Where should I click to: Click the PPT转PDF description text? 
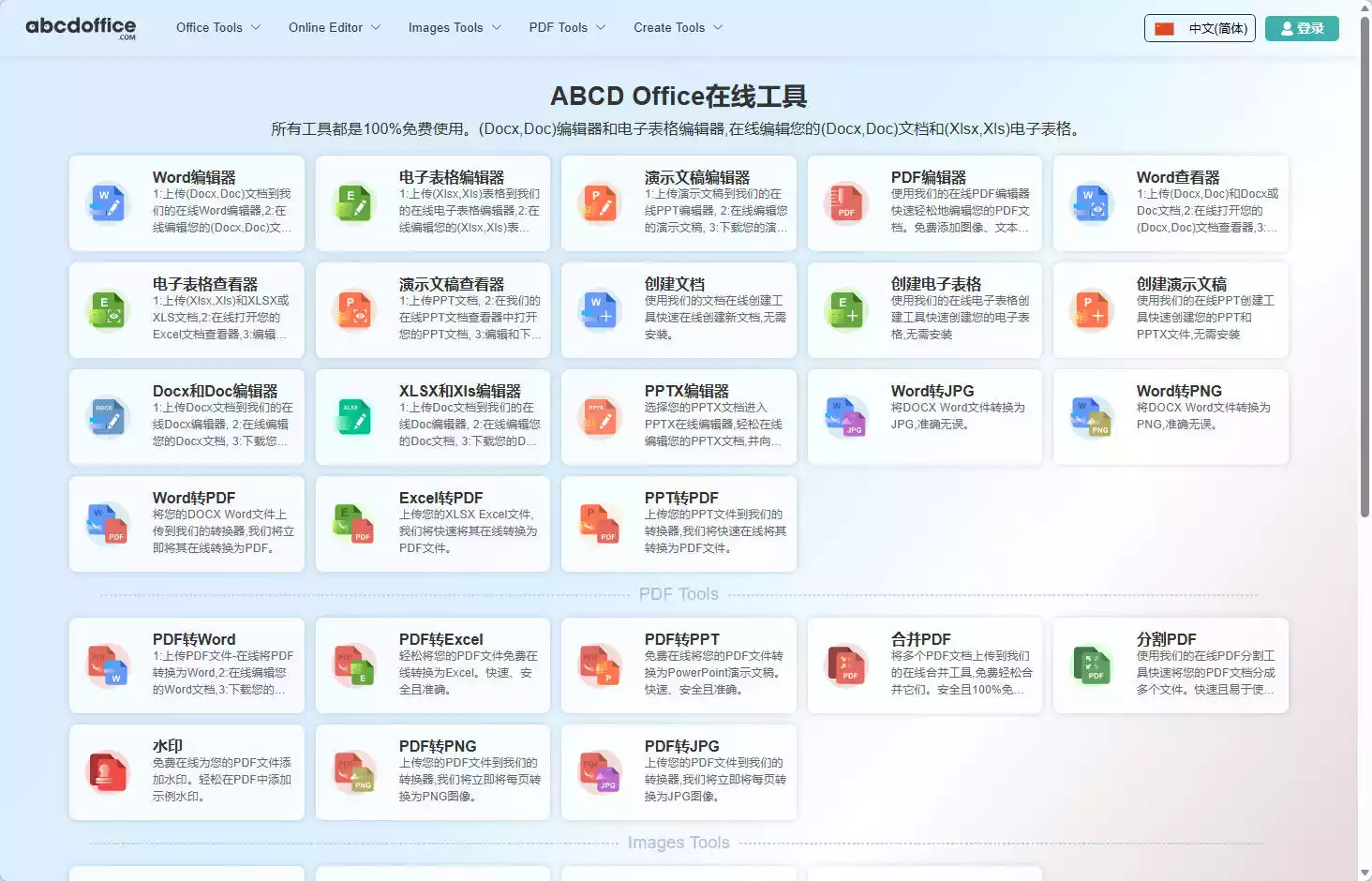tap(715, 531)
